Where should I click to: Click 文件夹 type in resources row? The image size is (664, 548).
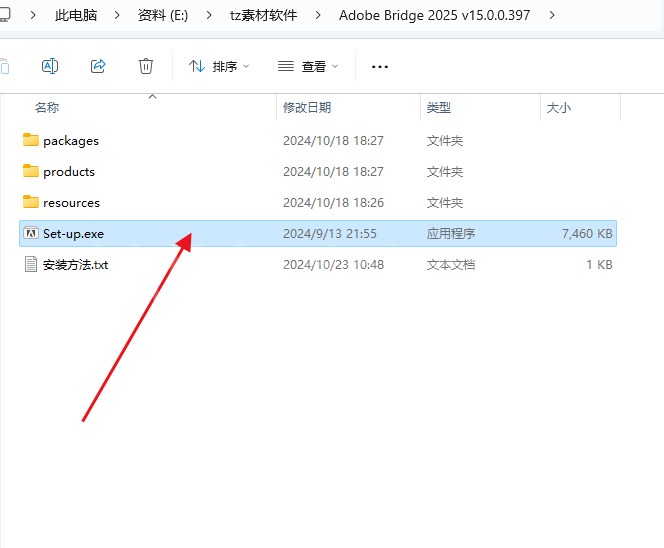[445, 203]
